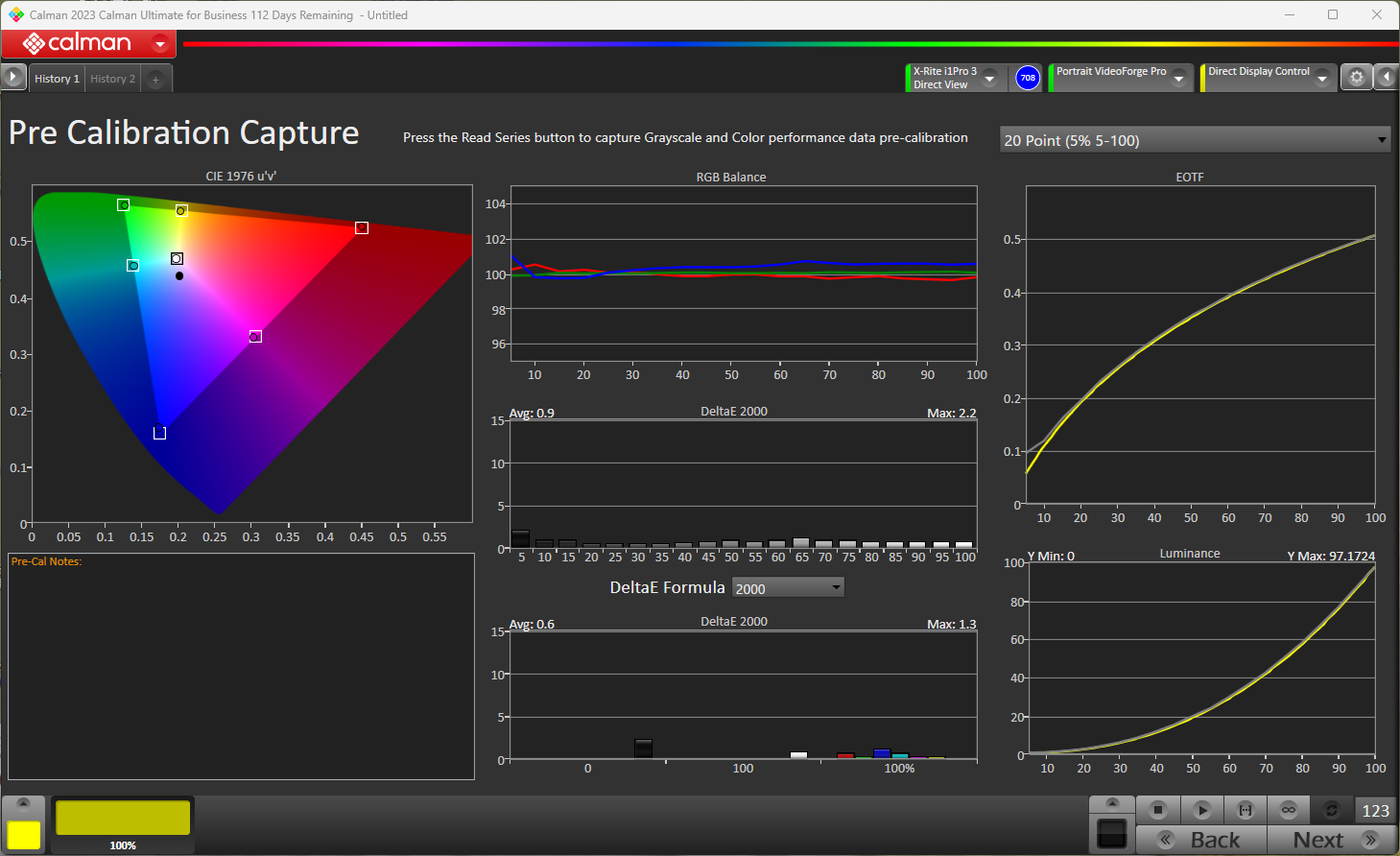Switch to the History 2 tab
The width and height of the screenshot is (1400, 856).
(x=112, y=79)
